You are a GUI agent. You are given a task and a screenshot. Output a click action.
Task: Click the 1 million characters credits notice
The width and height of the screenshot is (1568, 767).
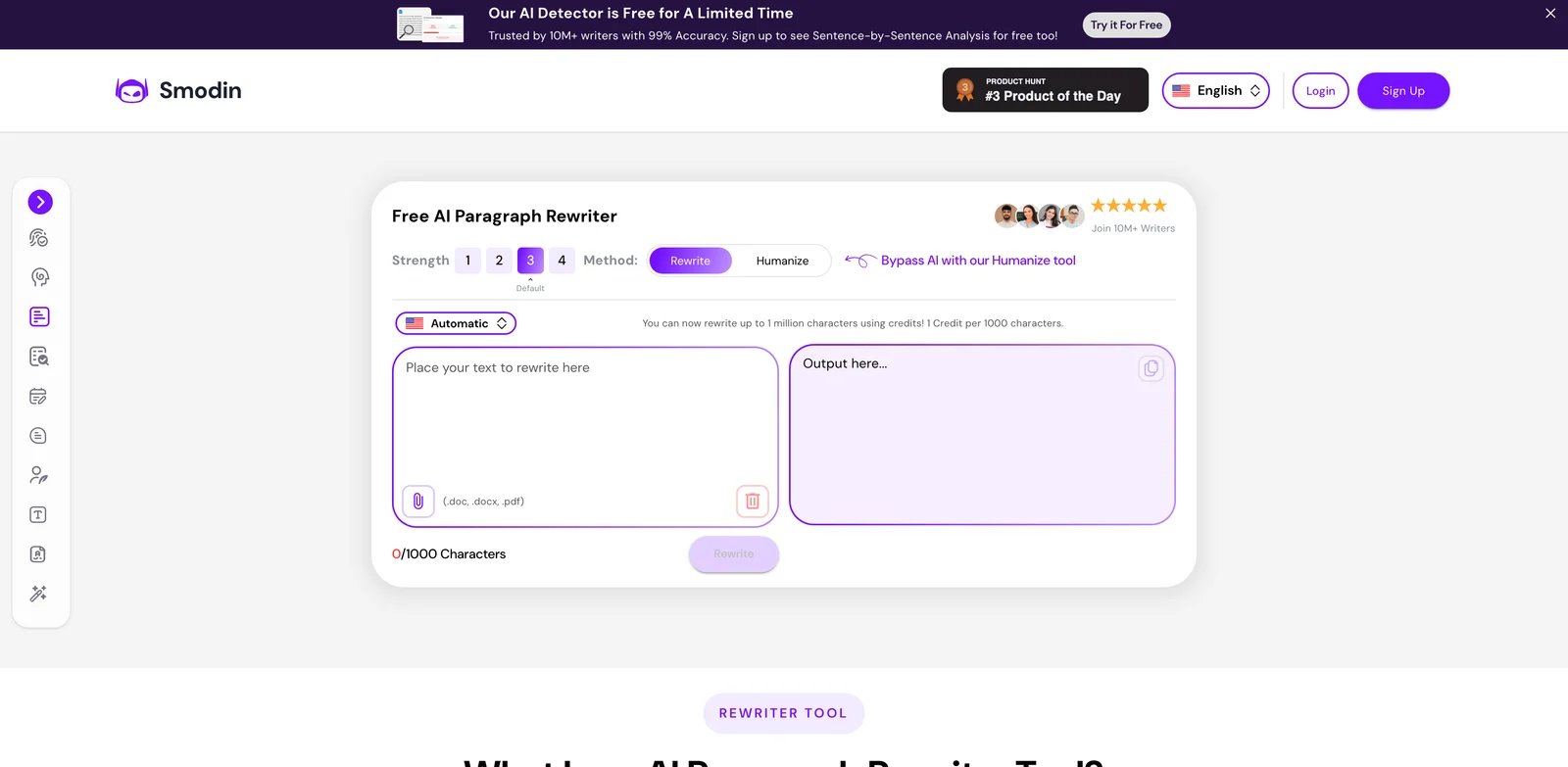coord(853,323)
